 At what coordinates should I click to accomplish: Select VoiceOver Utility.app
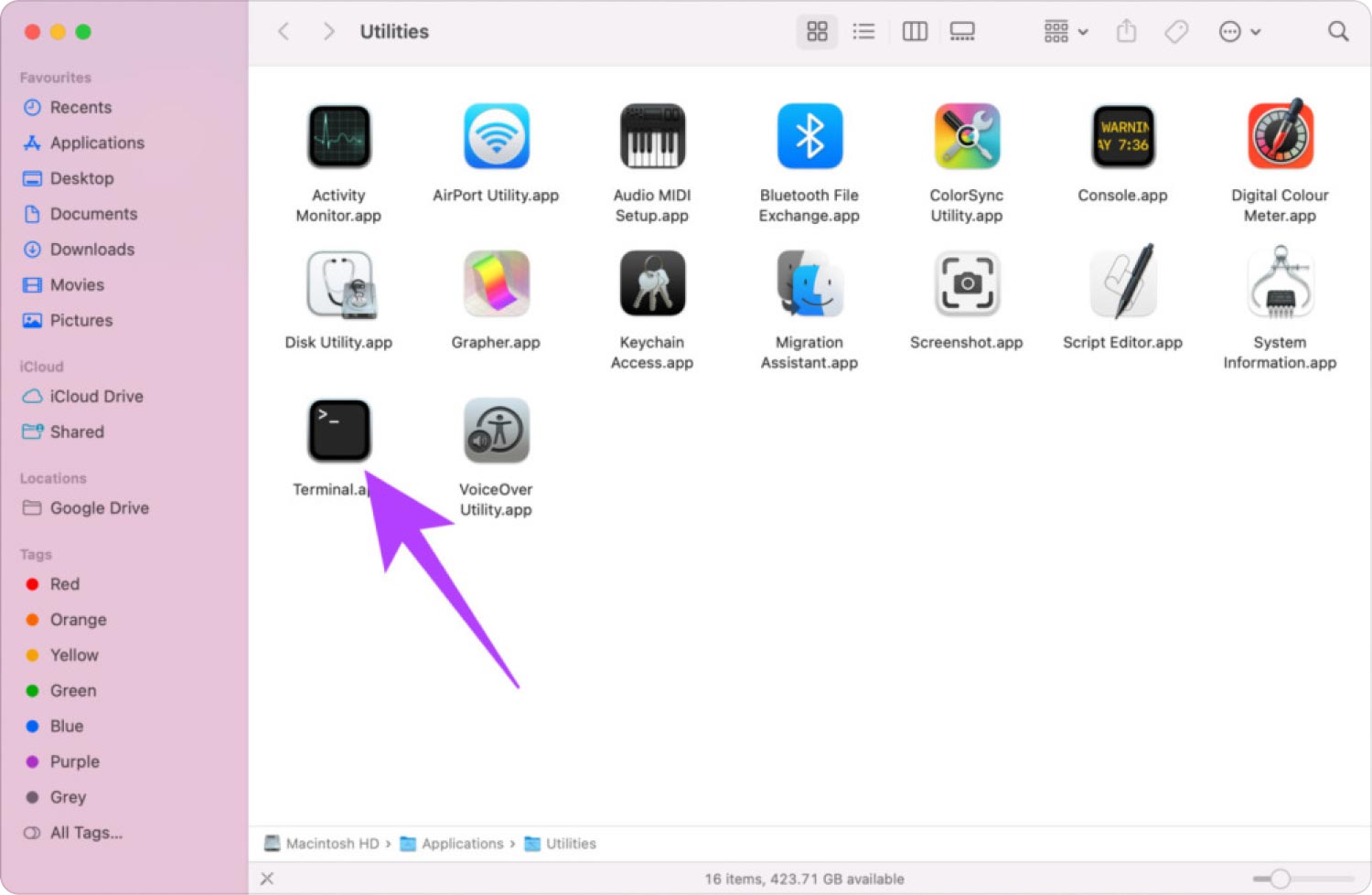[496, 431]
